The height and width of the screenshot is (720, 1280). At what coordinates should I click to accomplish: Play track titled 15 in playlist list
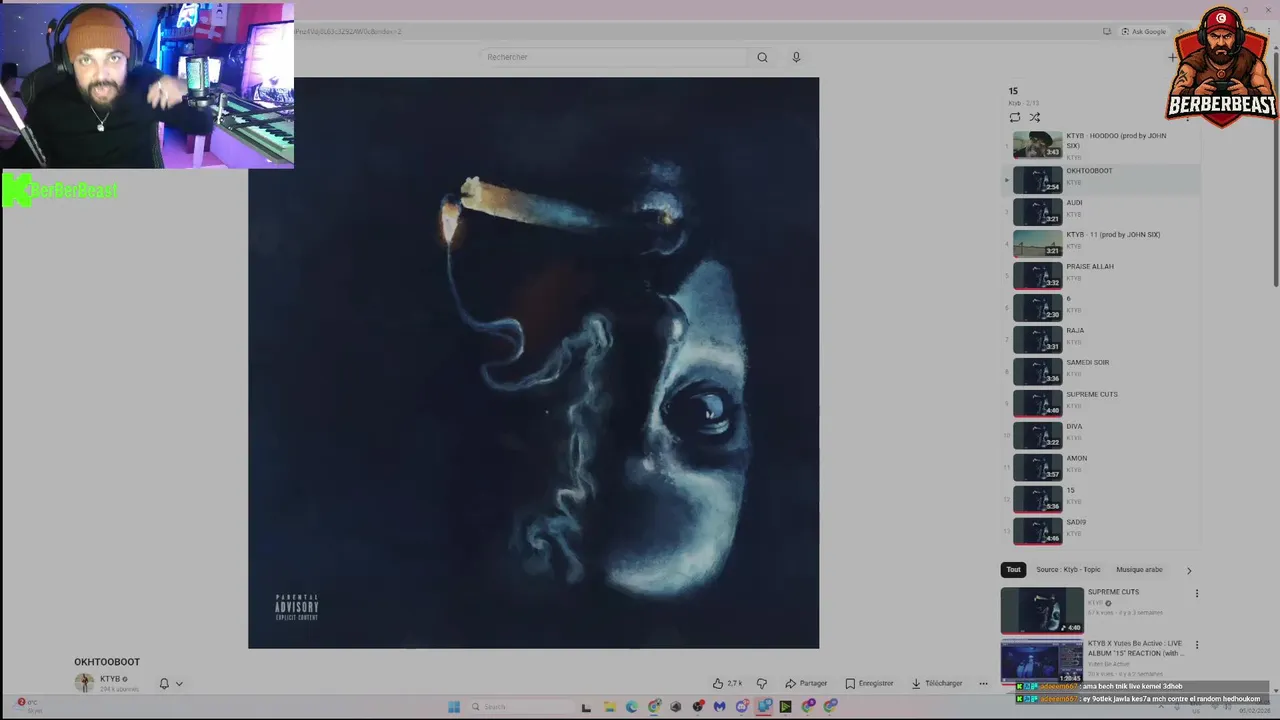1100,499
